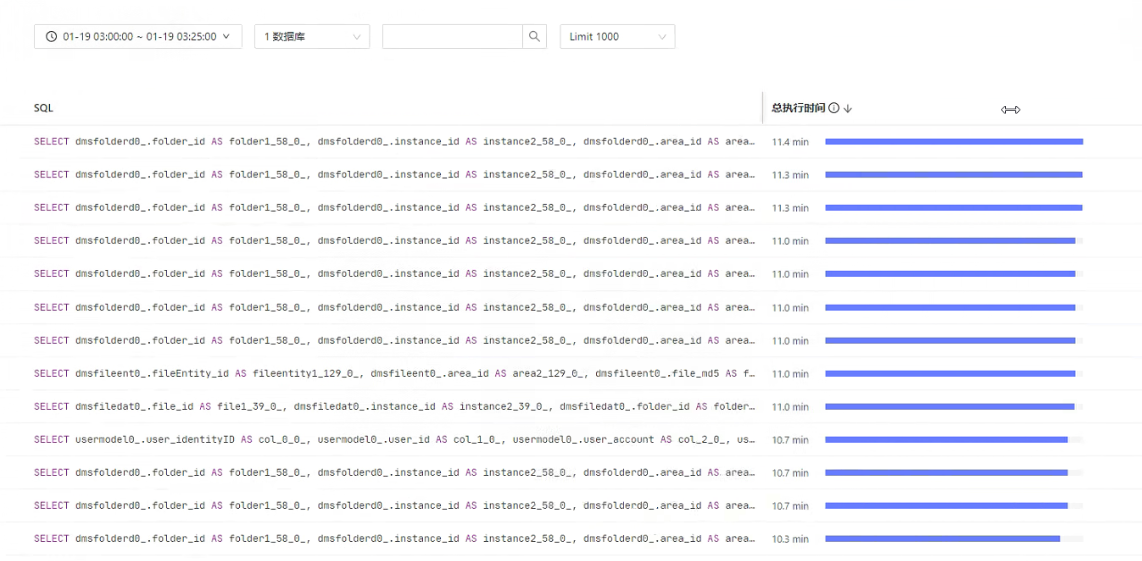Click the progress bar in the usermodel0_ row
Image resolution: width=1142 pixels, height=561 pixels.
pos(954,440)
